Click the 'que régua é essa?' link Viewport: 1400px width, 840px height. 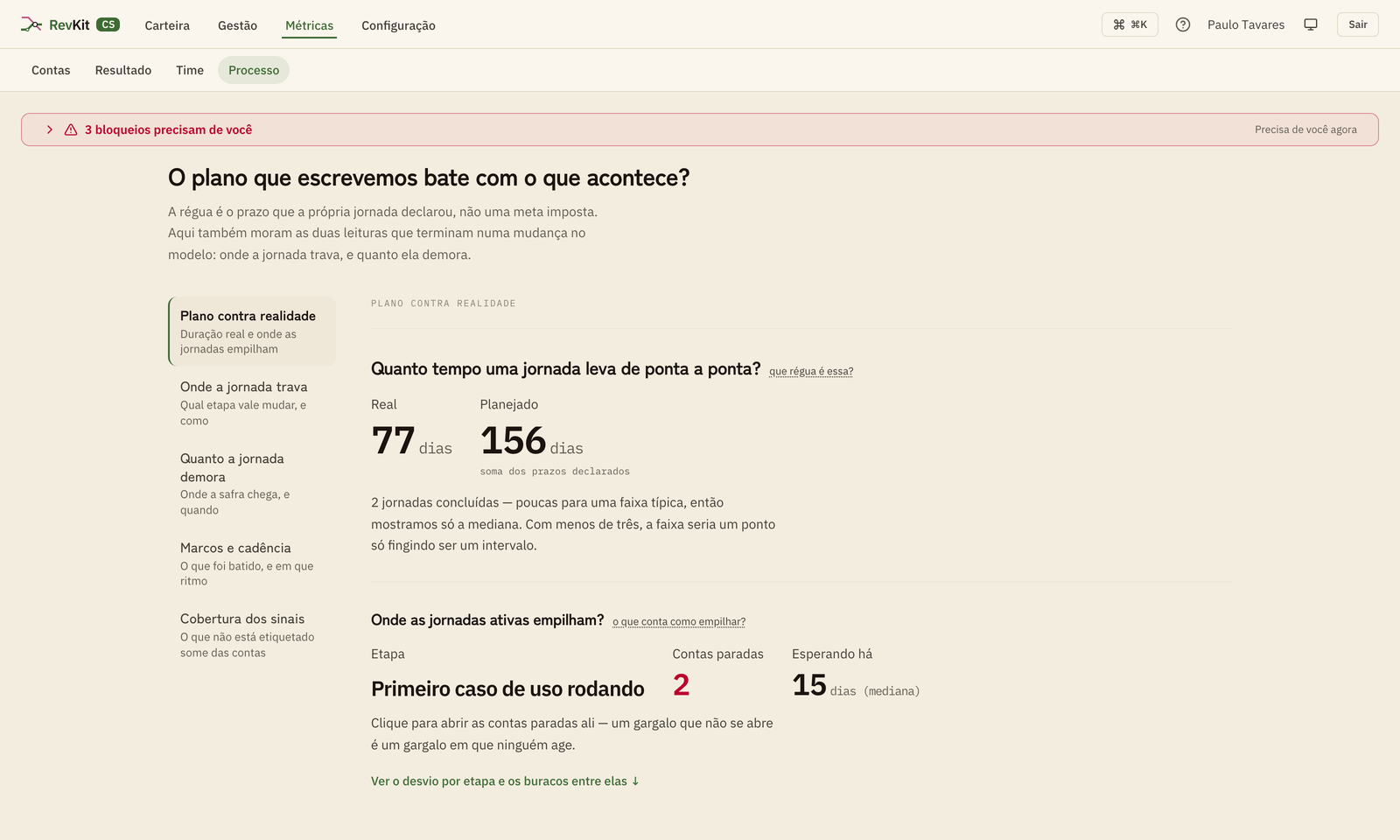(811, 371)
